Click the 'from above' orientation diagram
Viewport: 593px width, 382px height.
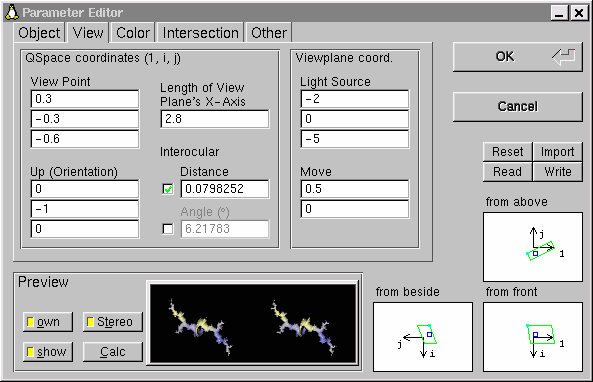532,247
